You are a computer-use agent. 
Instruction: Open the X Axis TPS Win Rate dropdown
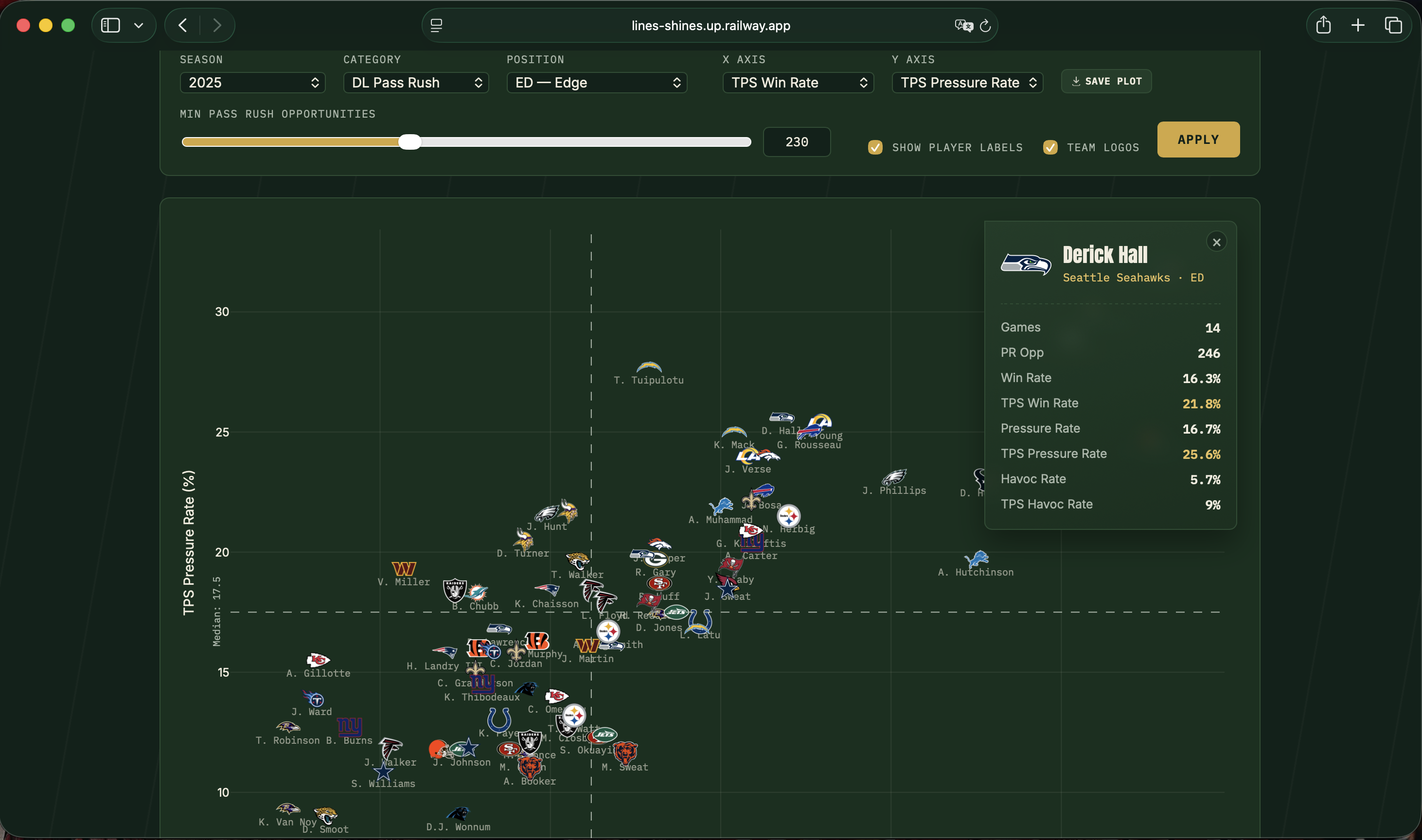(798, 83)
